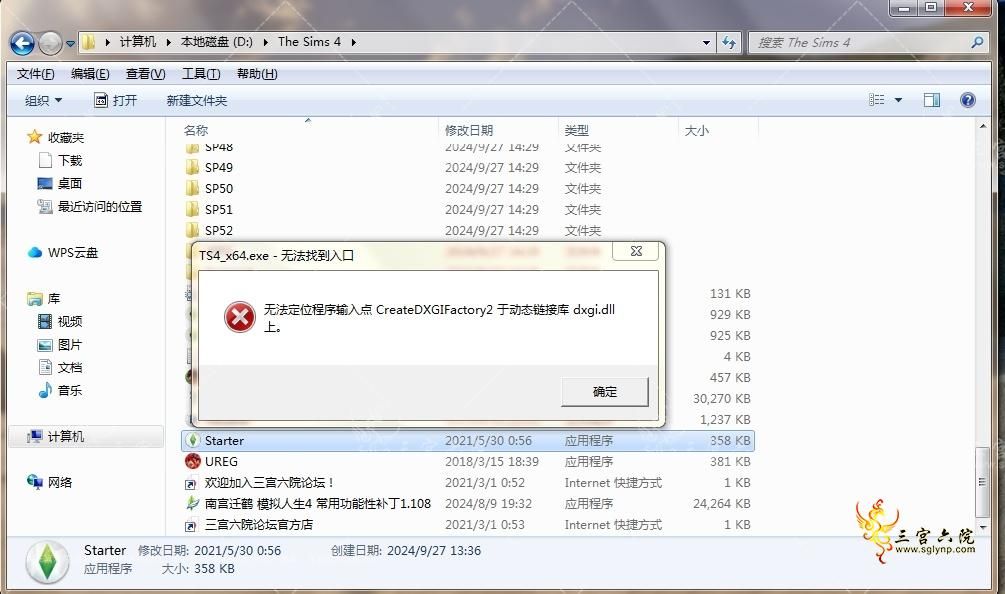Select 本地磁盘 (D:) in the breadcrumb
Screen dimensions: 1005x594
coord(217,42)
